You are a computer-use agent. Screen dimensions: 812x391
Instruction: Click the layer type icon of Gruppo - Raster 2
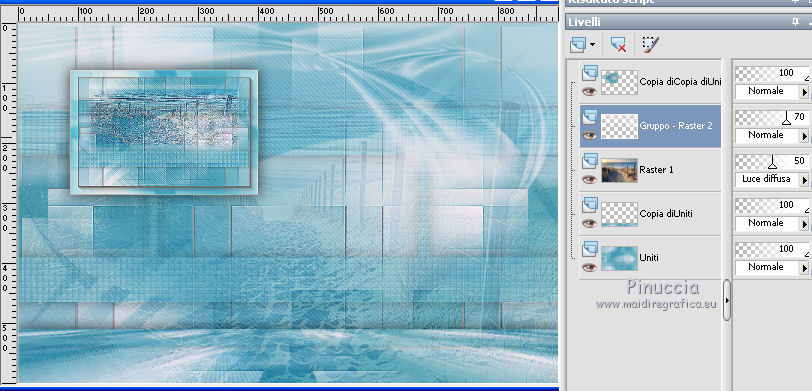pyautogui.click(x=589, y=118)
